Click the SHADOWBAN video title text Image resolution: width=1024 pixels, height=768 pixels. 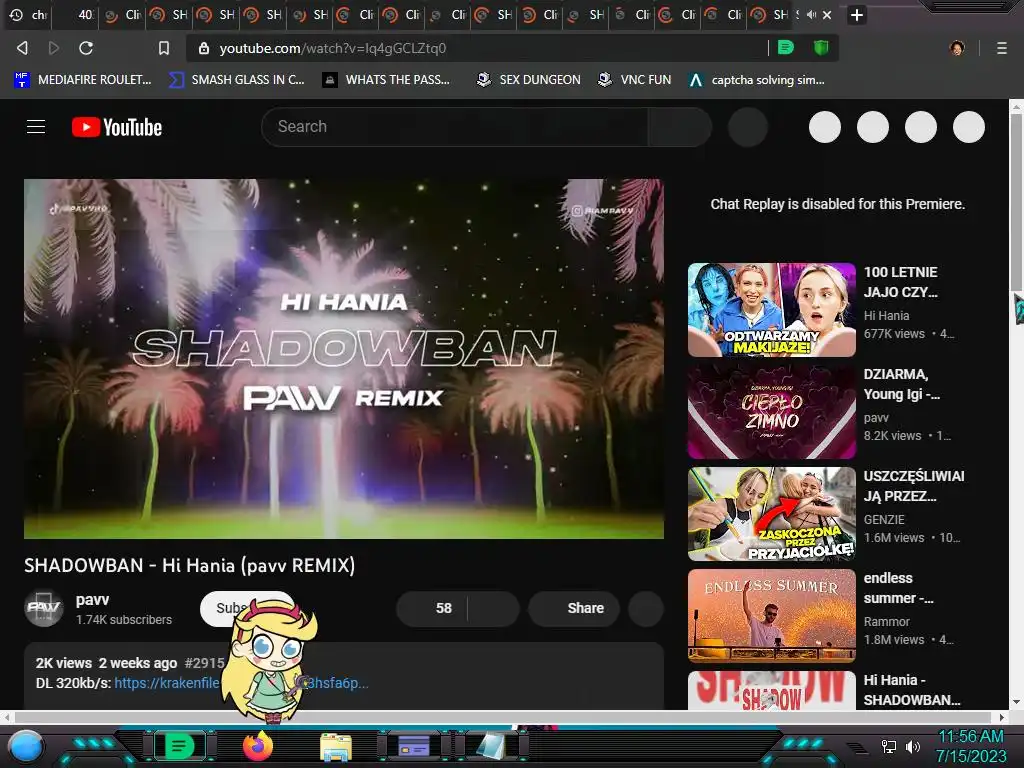pos(189,565)
